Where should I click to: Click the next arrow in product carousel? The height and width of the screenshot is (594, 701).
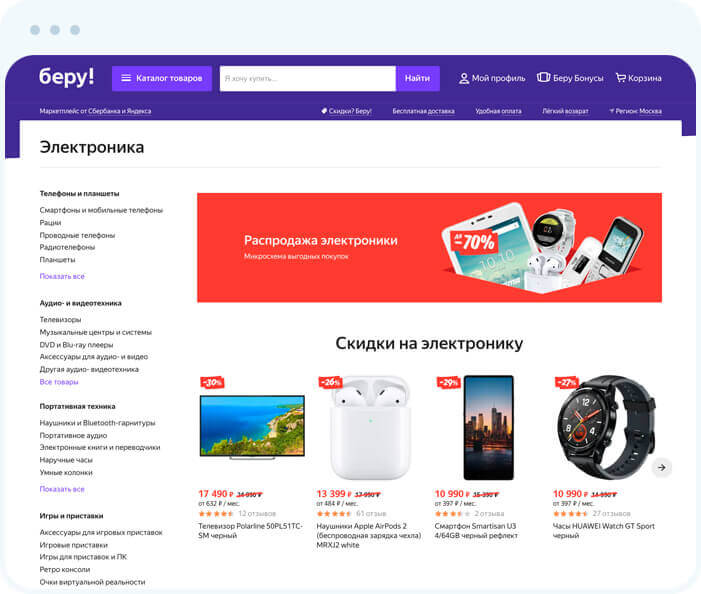click(661, 468)
